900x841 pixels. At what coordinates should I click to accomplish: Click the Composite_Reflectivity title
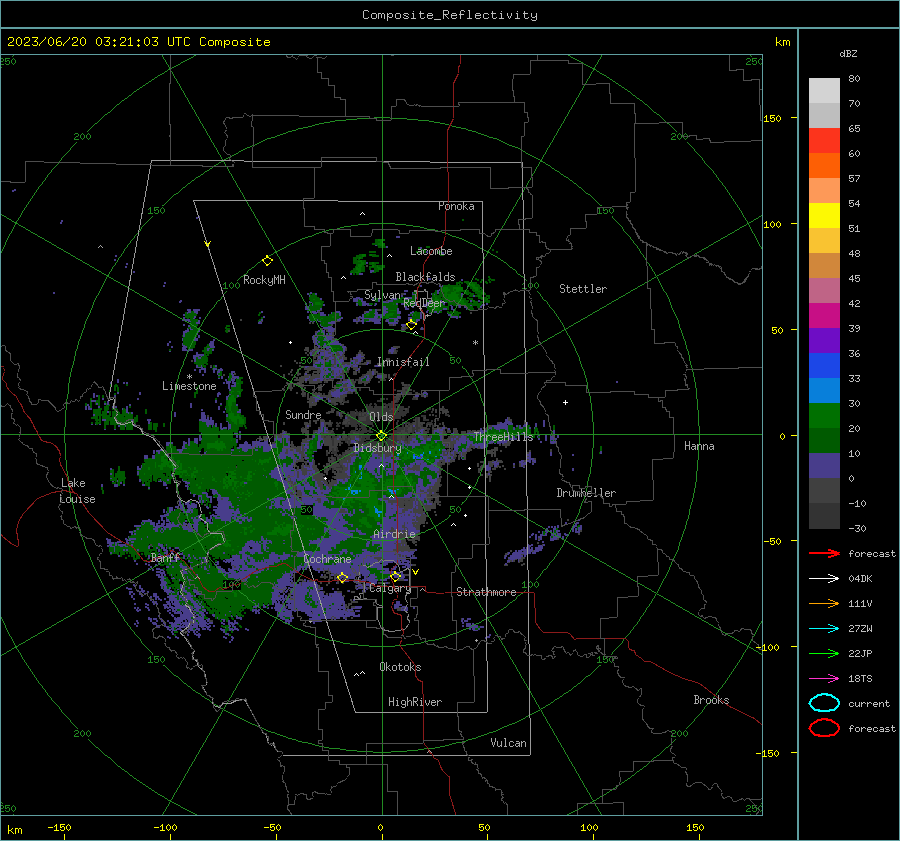click(450, 15)
